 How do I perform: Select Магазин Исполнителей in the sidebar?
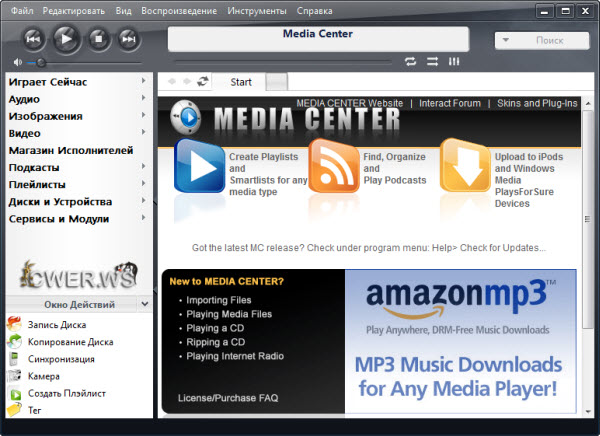[71, 150]
